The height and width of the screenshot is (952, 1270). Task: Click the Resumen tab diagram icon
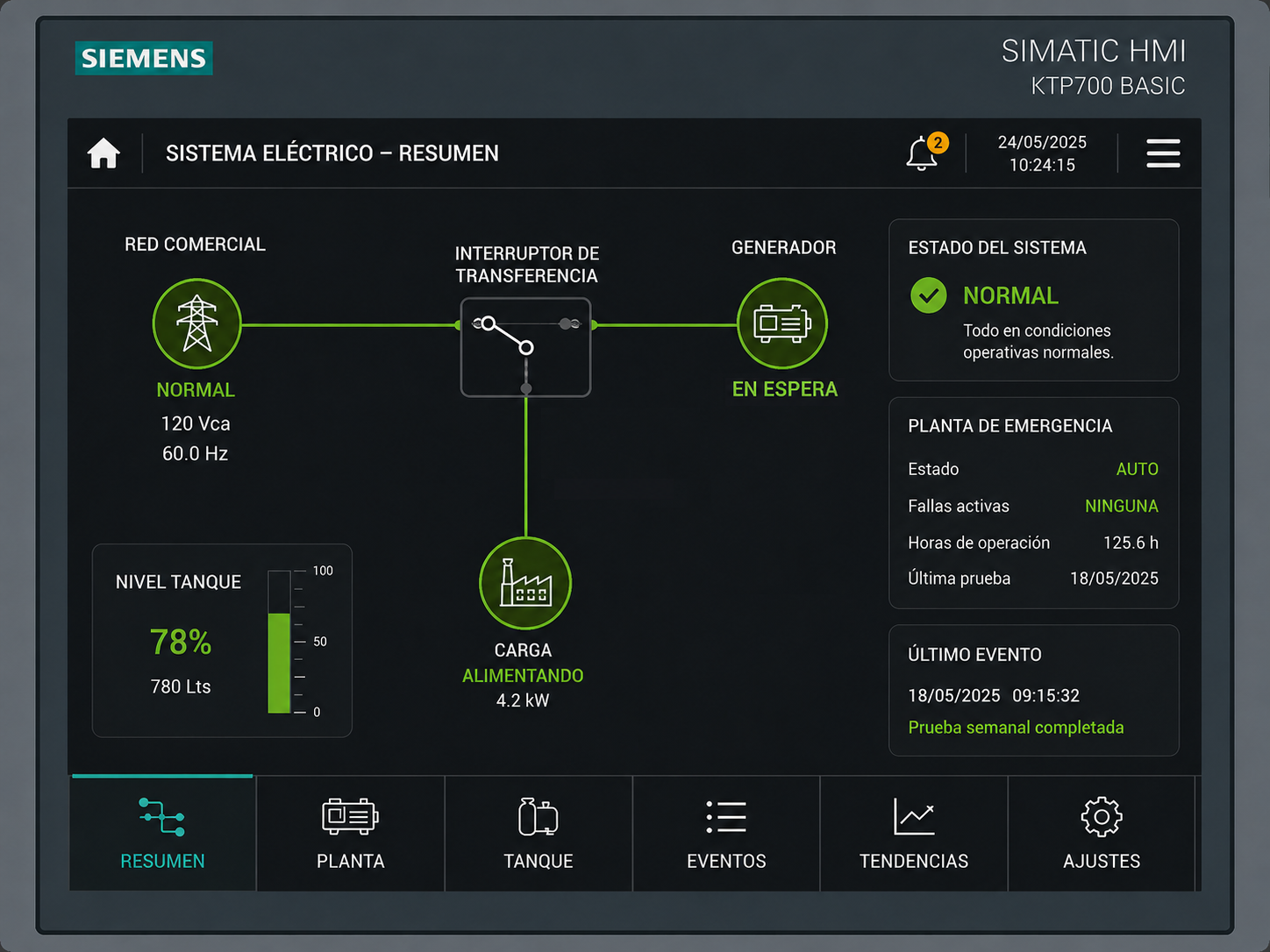162,817
